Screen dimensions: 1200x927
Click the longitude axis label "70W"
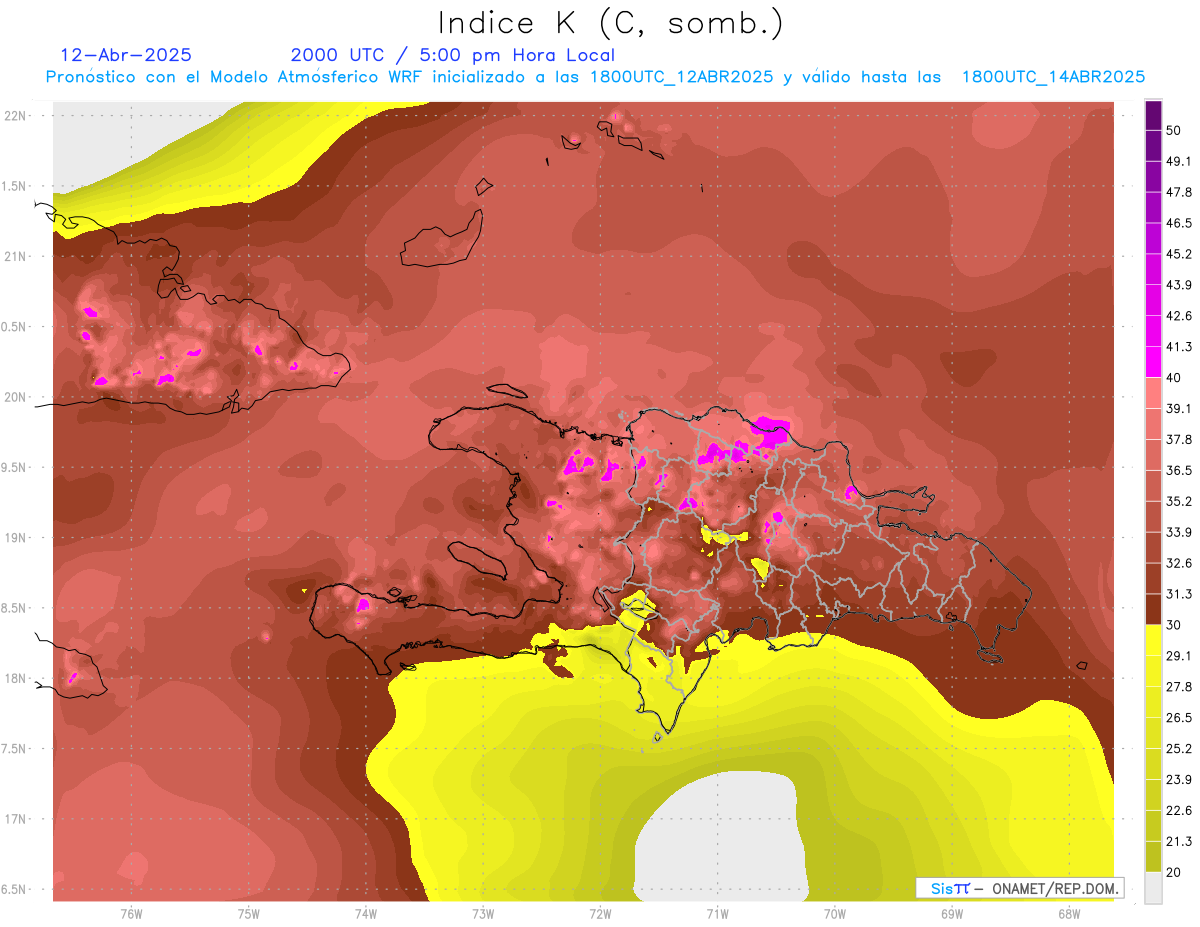[835, 914]
